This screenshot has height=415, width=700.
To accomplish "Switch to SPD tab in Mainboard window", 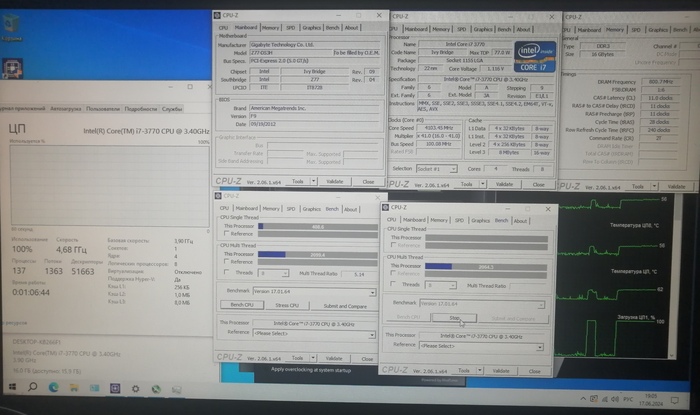I will [291, 28].
